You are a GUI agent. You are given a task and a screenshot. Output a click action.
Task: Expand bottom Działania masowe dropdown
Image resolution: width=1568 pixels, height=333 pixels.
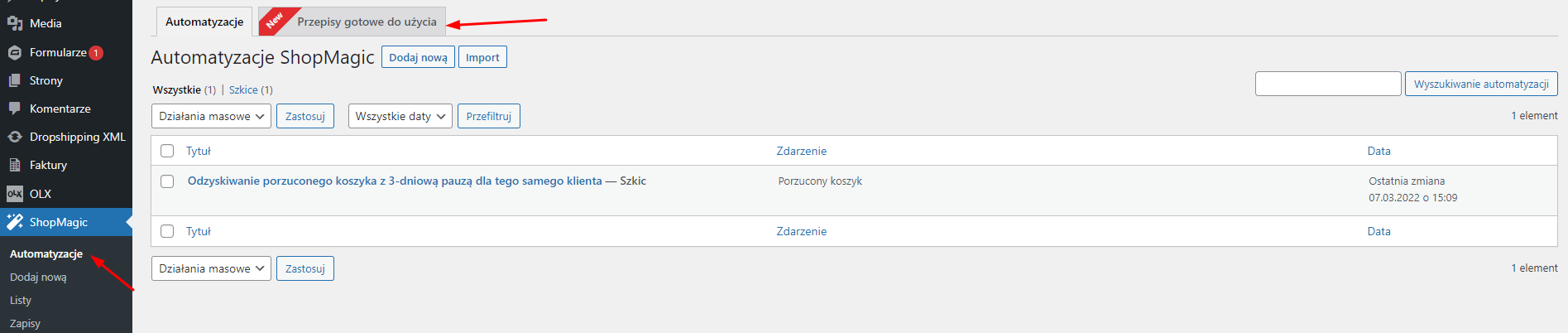211,268
